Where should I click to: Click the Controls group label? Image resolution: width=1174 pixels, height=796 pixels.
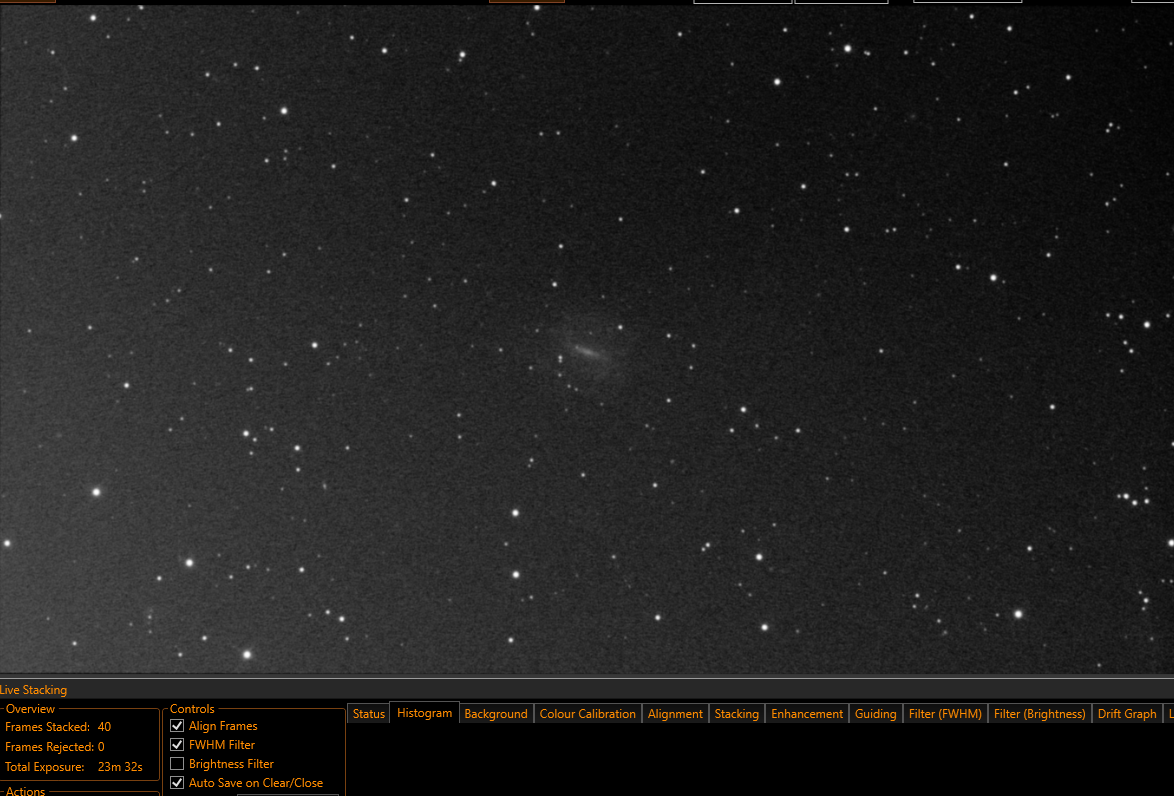coord(192,708)
